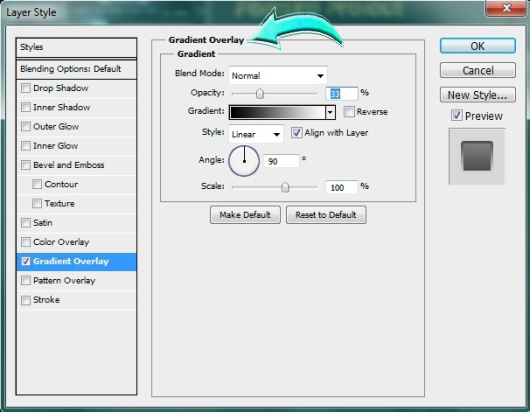The height and width of the screenshot is (412, 530).
Task: Click the style preview thumbnail
Action: [x=477, y=156]
